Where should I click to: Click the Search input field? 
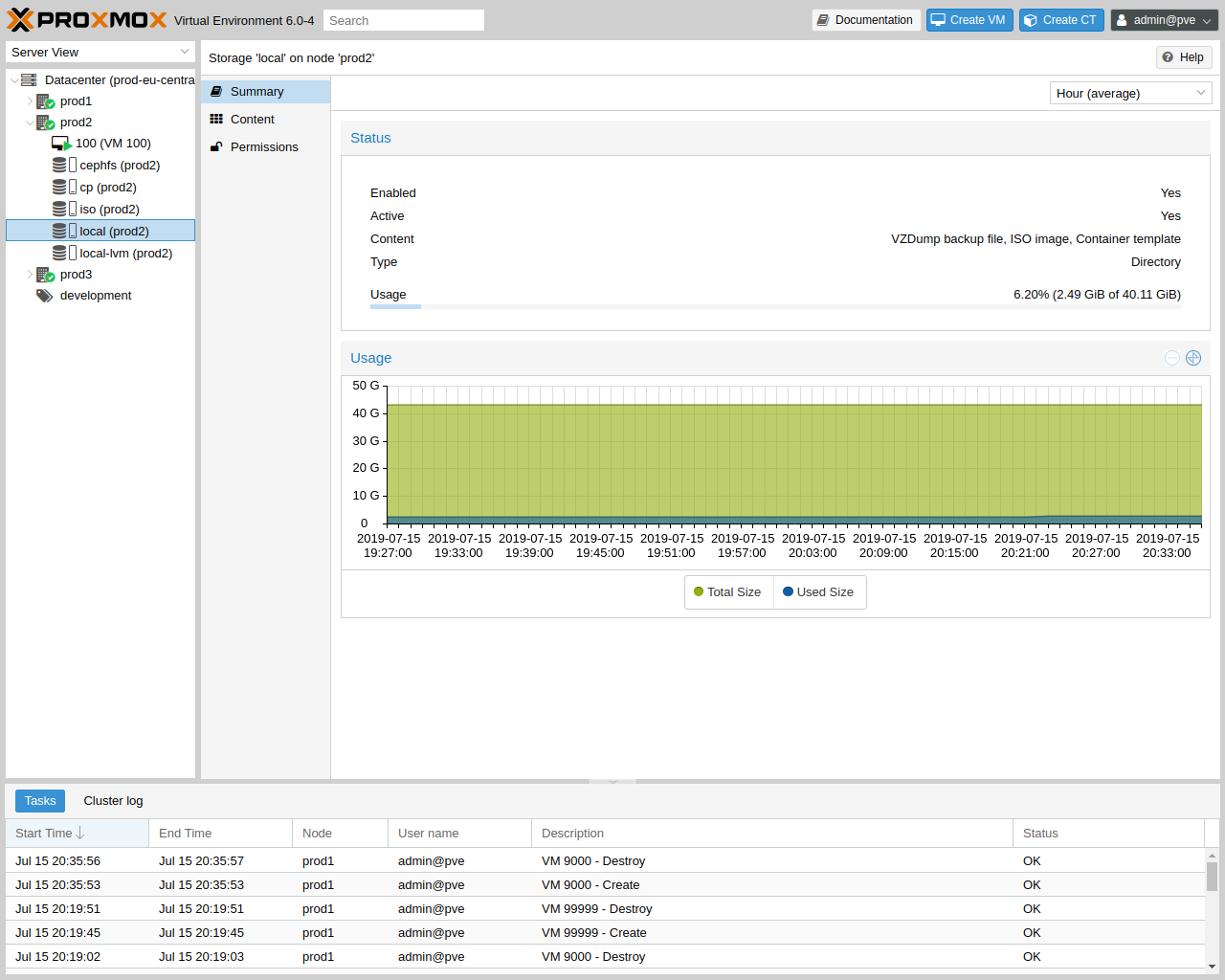click(403, 20)
